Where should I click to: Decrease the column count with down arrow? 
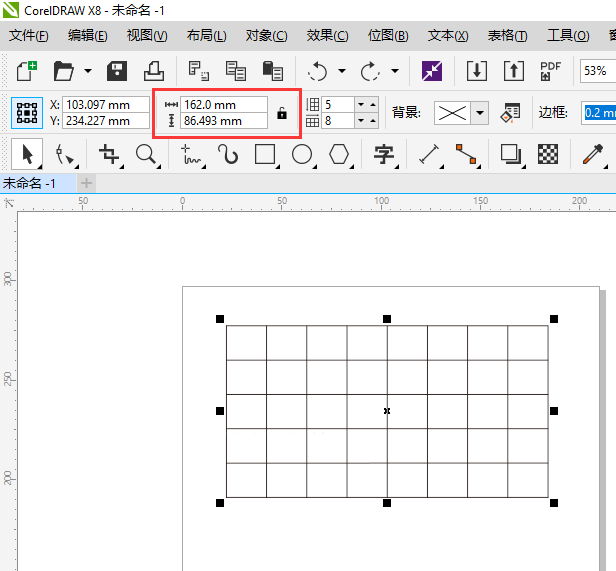361,121
